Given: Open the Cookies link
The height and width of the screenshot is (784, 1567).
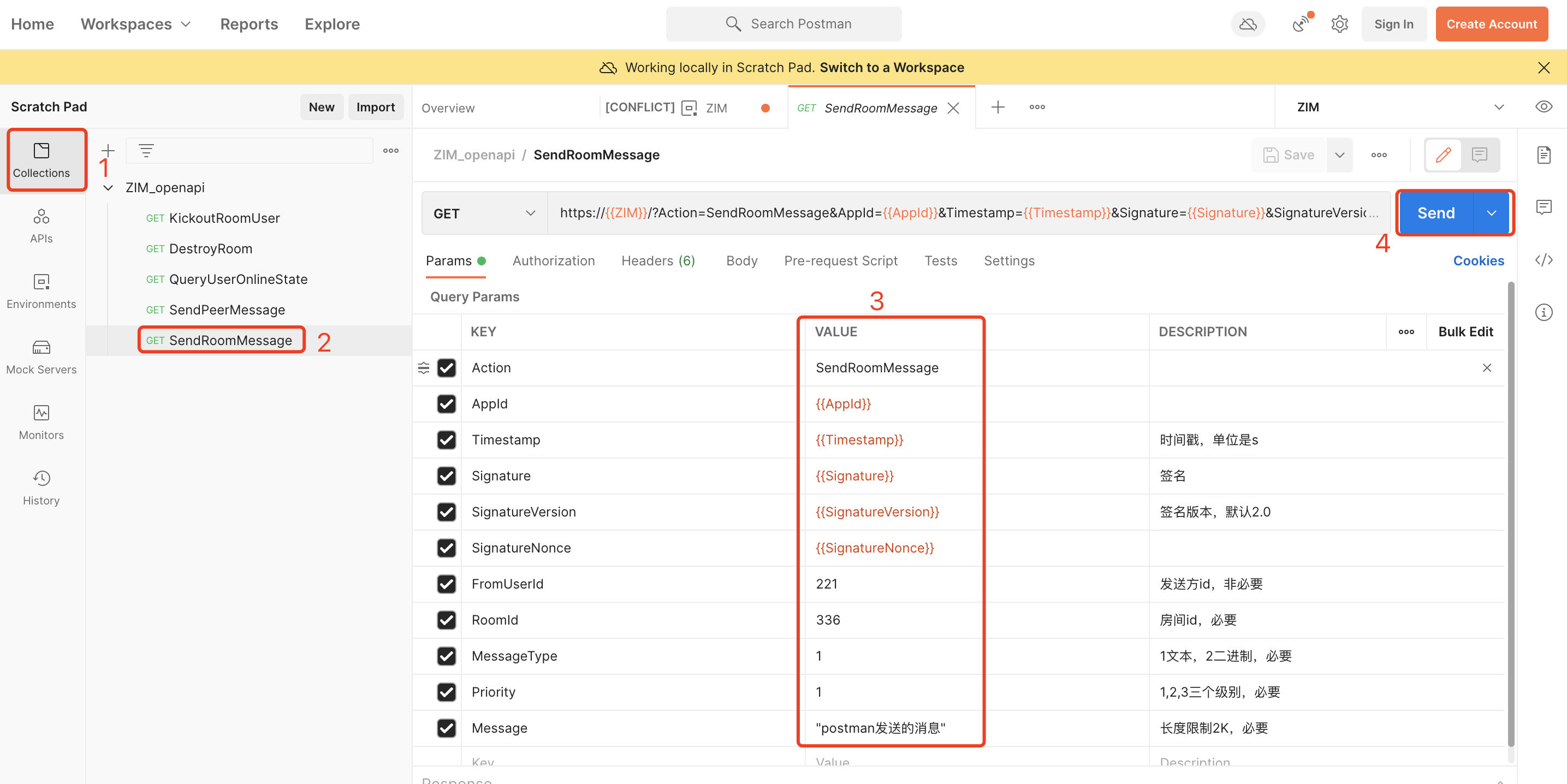Looking at the screenshot, I should pyautogui.click(x=1478, y=261).
